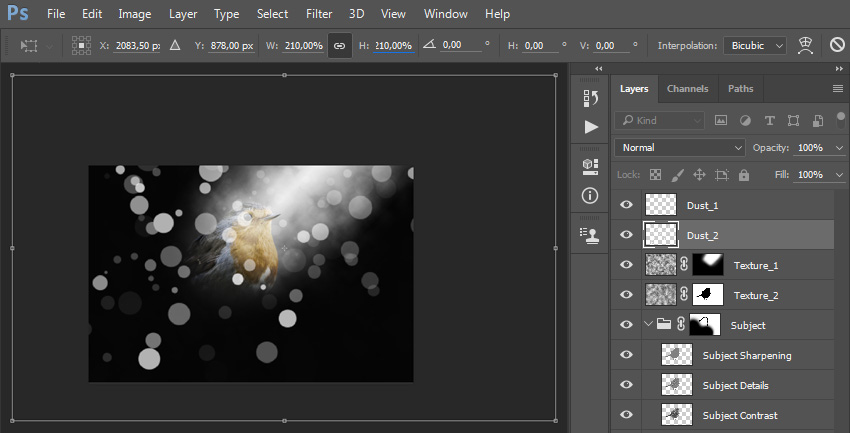Collapse the Layers panel group arrows
850x433 pixels.
(839, 69)
